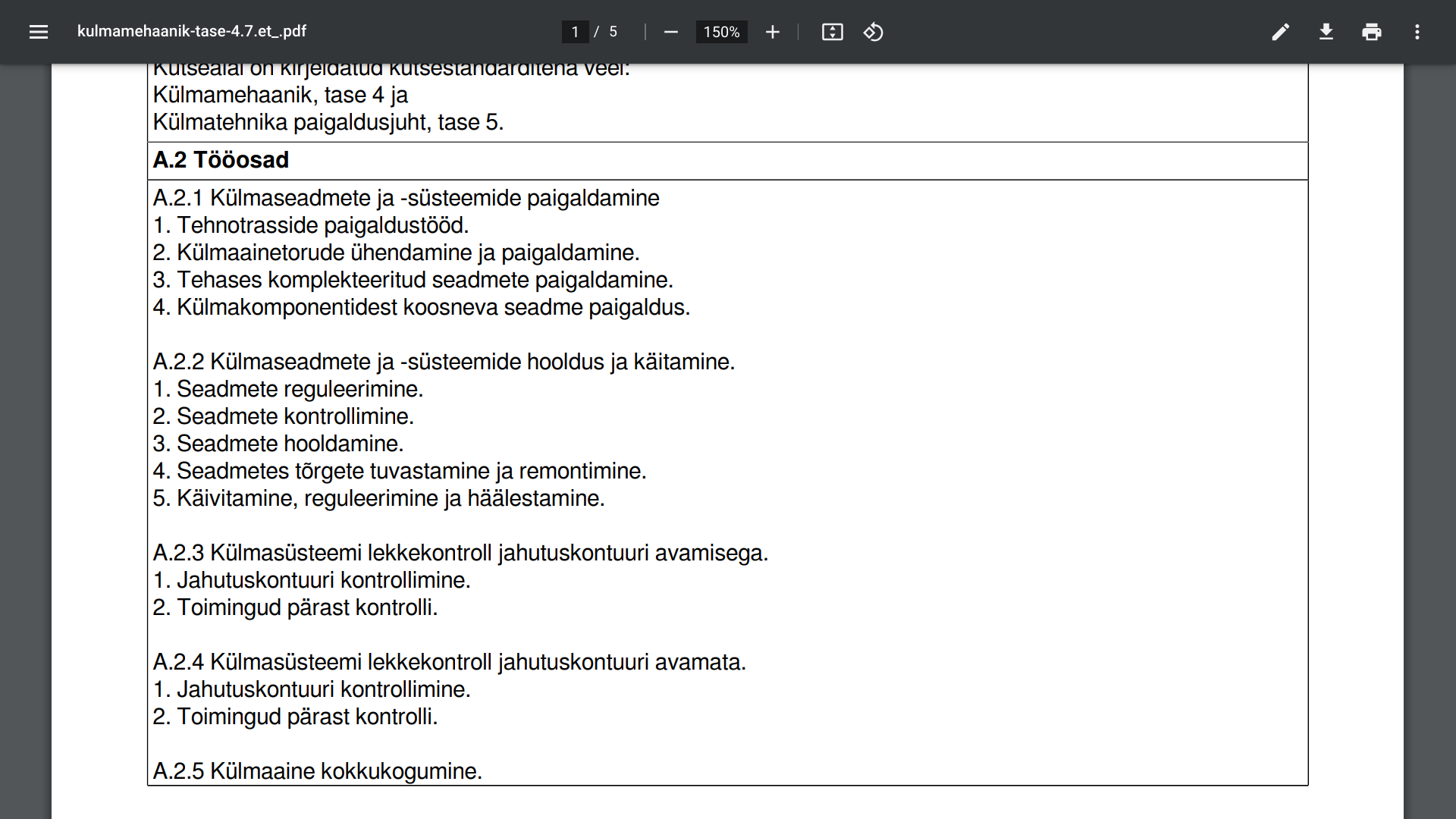This screenshot has height=819, width=1456.
Task: Click the kulmamehaanik-tase-4.7.et_.pdf file title
Action: tap(192, 31)
